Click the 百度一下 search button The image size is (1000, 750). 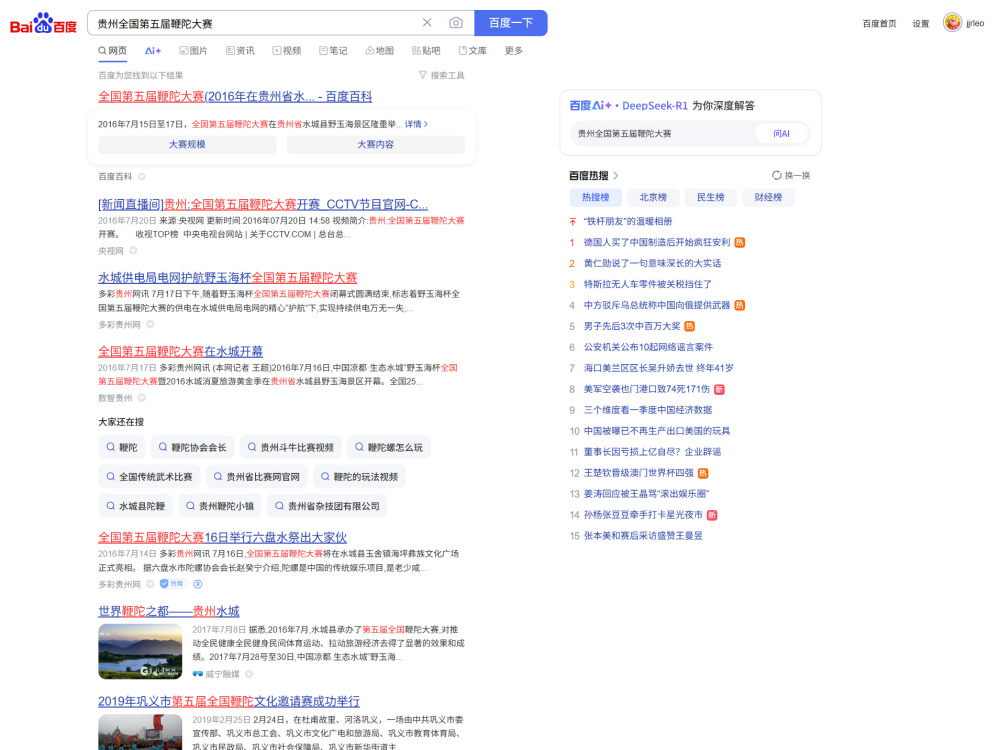click(510, 23)
